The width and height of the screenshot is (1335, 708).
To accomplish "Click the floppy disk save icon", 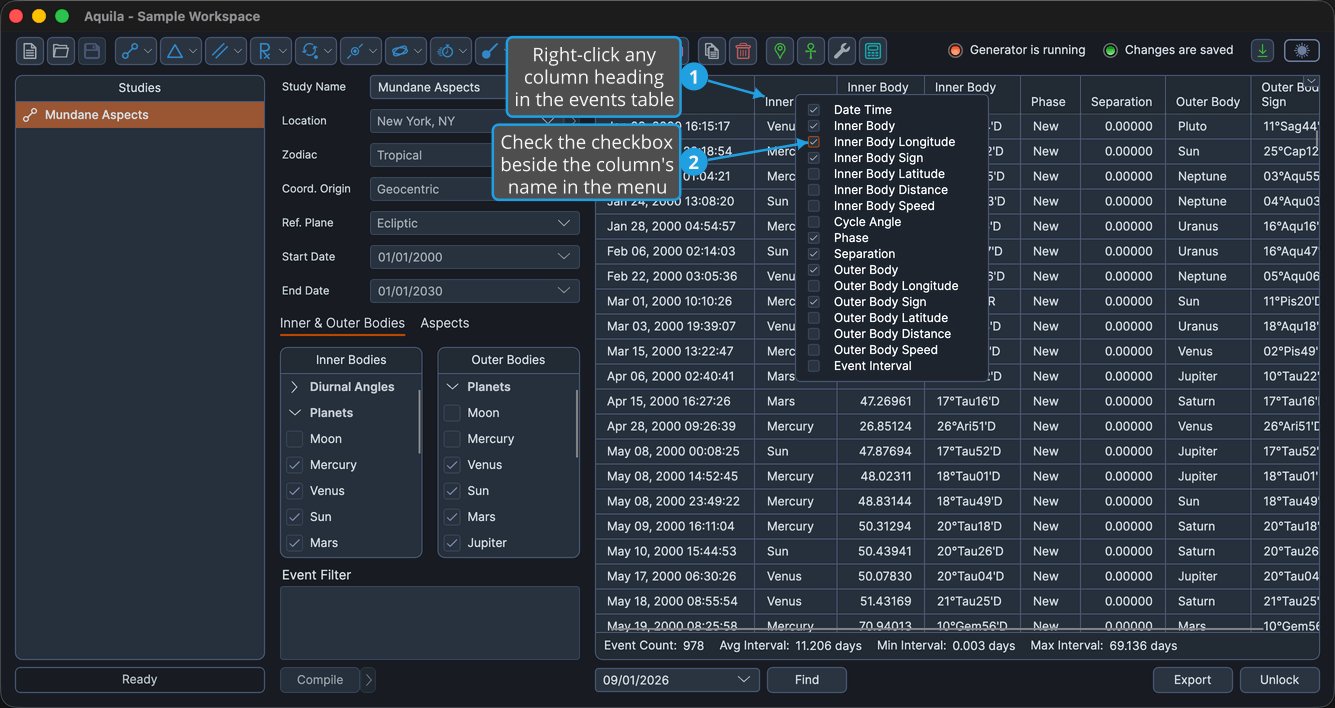I will pyautogui.click(x=91, y=51).
